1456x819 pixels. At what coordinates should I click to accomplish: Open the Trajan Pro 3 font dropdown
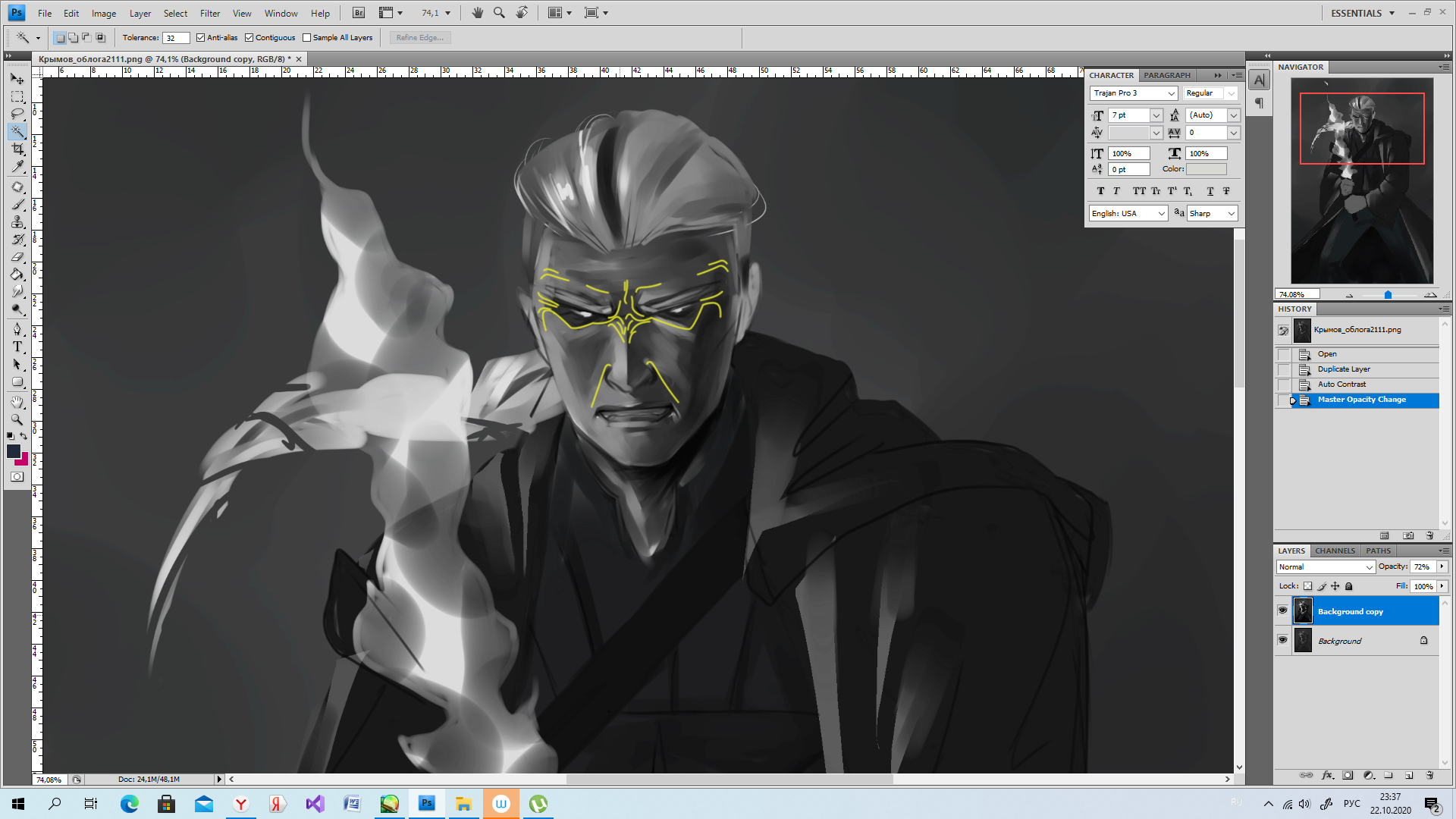point(1171,93)
